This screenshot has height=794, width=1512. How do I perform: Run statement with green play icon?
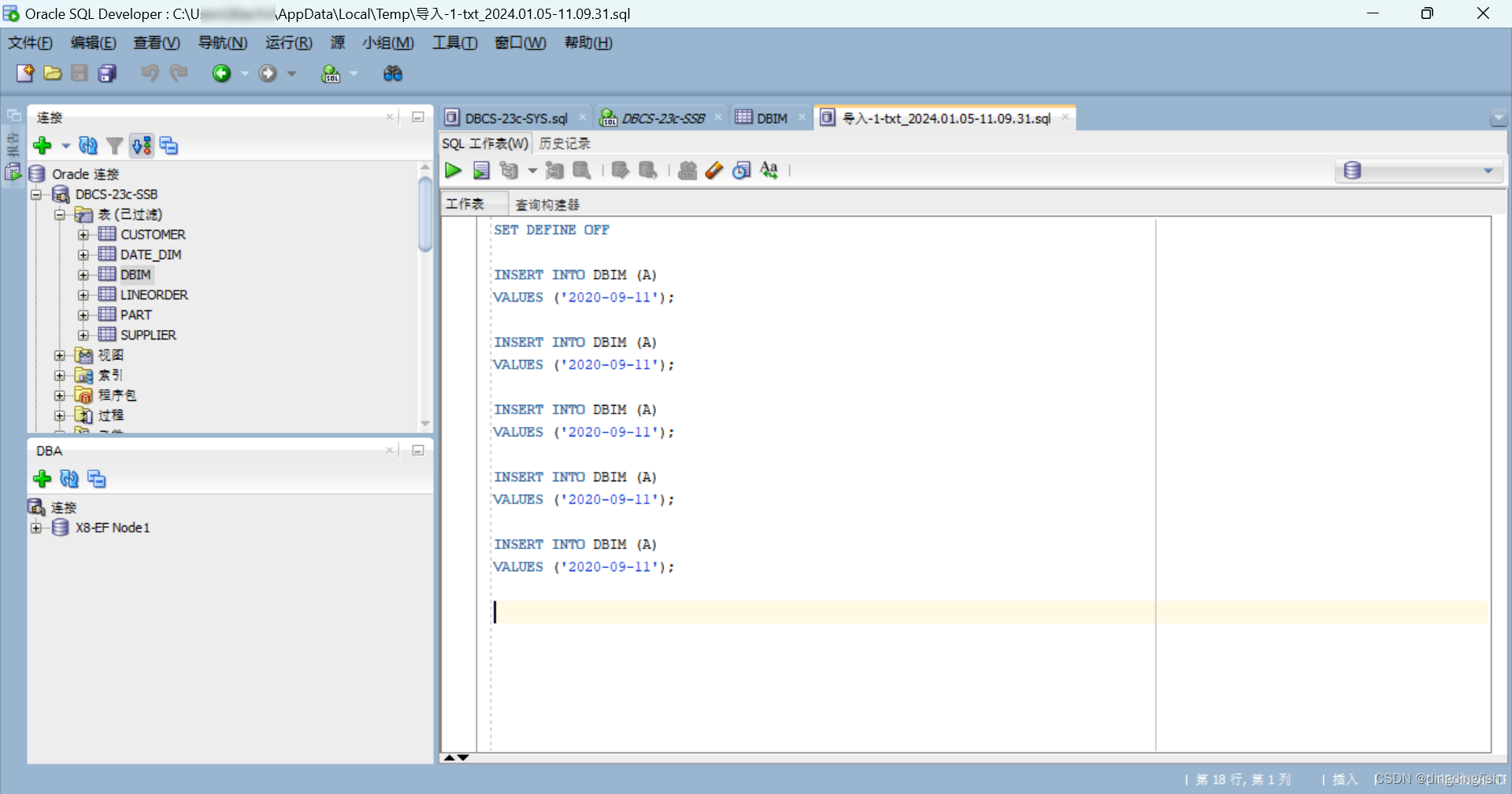point(453,170)
